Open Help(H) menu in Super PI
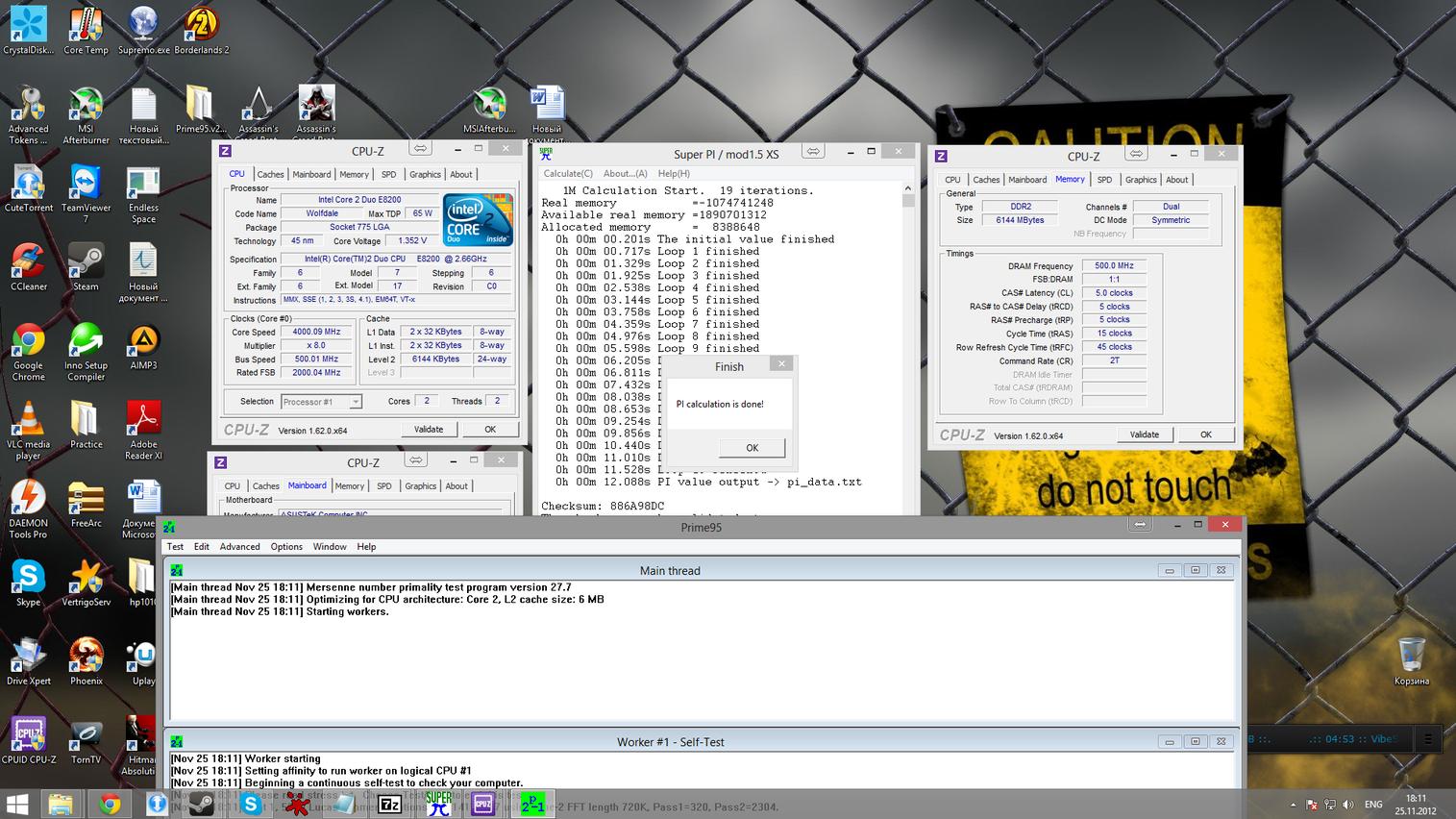Screen dimensions: 1456x819 674,173
